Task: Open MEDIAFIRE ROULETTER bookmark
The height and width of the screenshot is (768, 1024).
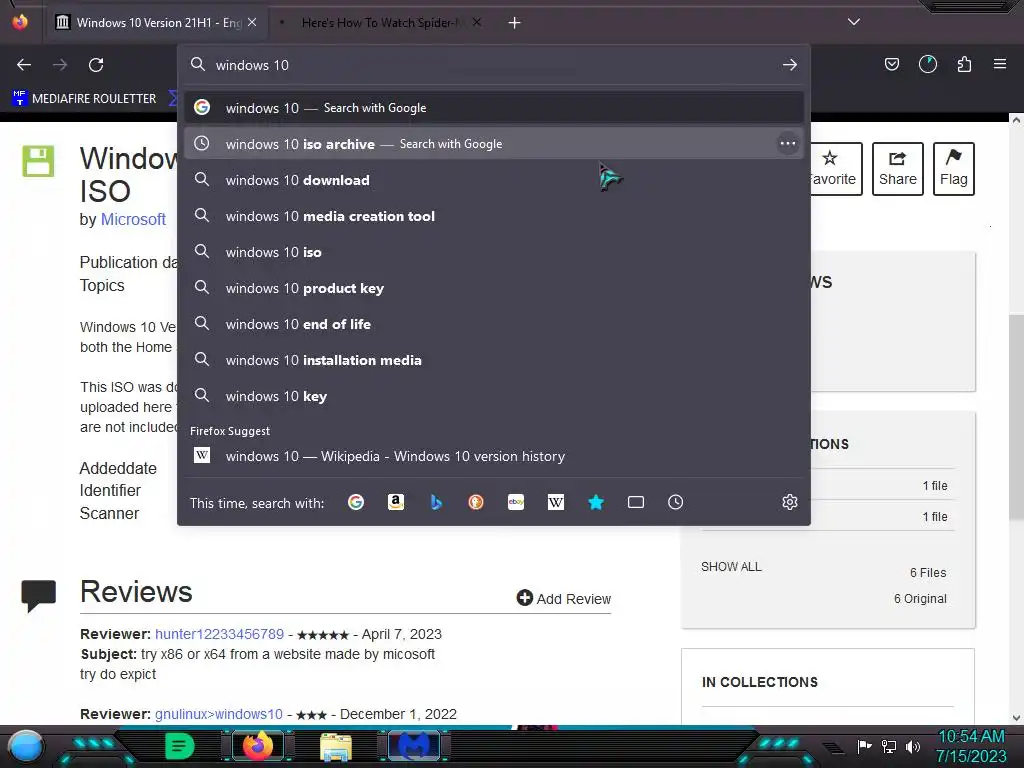Action: (84, 99)
